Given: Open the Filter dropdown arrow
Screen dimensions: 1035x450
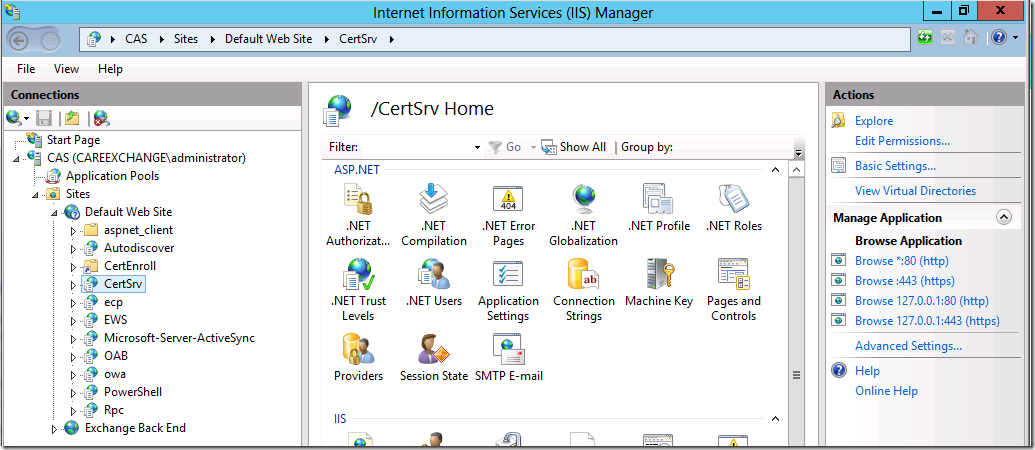Looking at the screenshot, I should pos(478,148).
